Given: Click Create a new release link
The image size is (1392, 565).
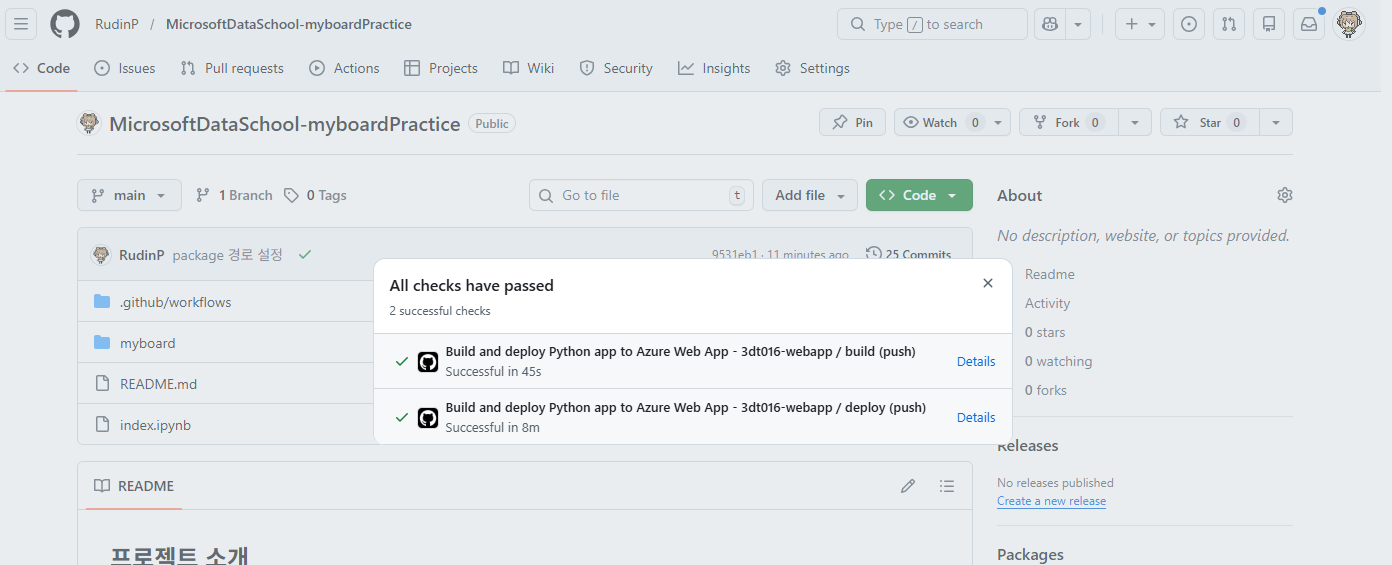Looking at the screenshot, I should 1051,501.
